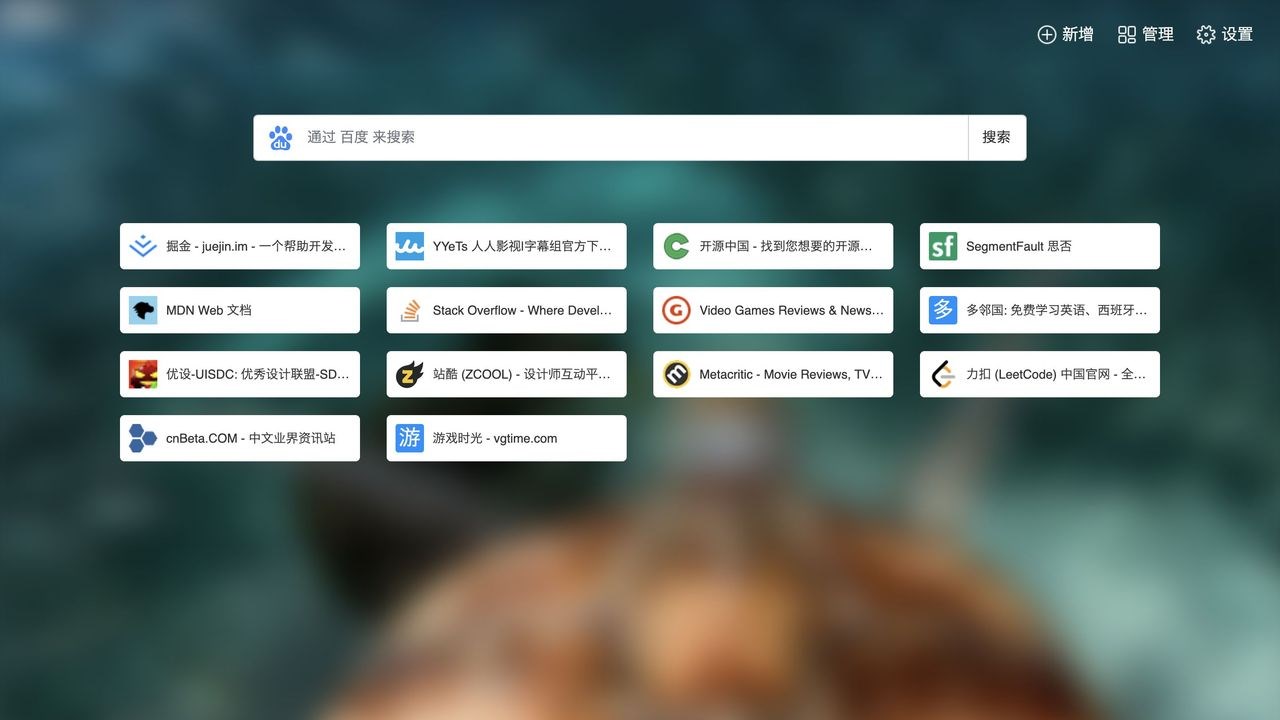Viewport: 1280px width, 720px height.
Task: Open 游戏时光 - vgtime.com title
Action: (x=495, y=438)
